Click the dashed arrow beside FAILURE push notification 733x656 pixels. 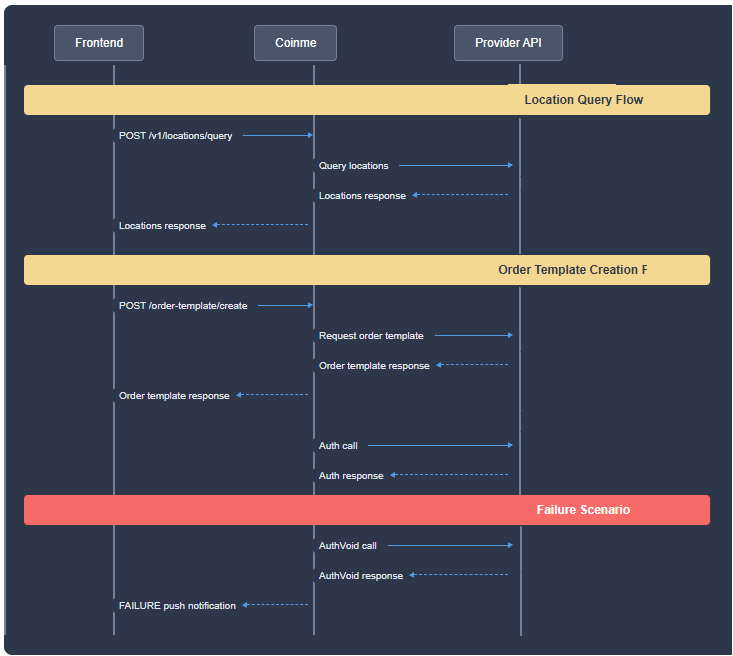click(x=275, y=605)
